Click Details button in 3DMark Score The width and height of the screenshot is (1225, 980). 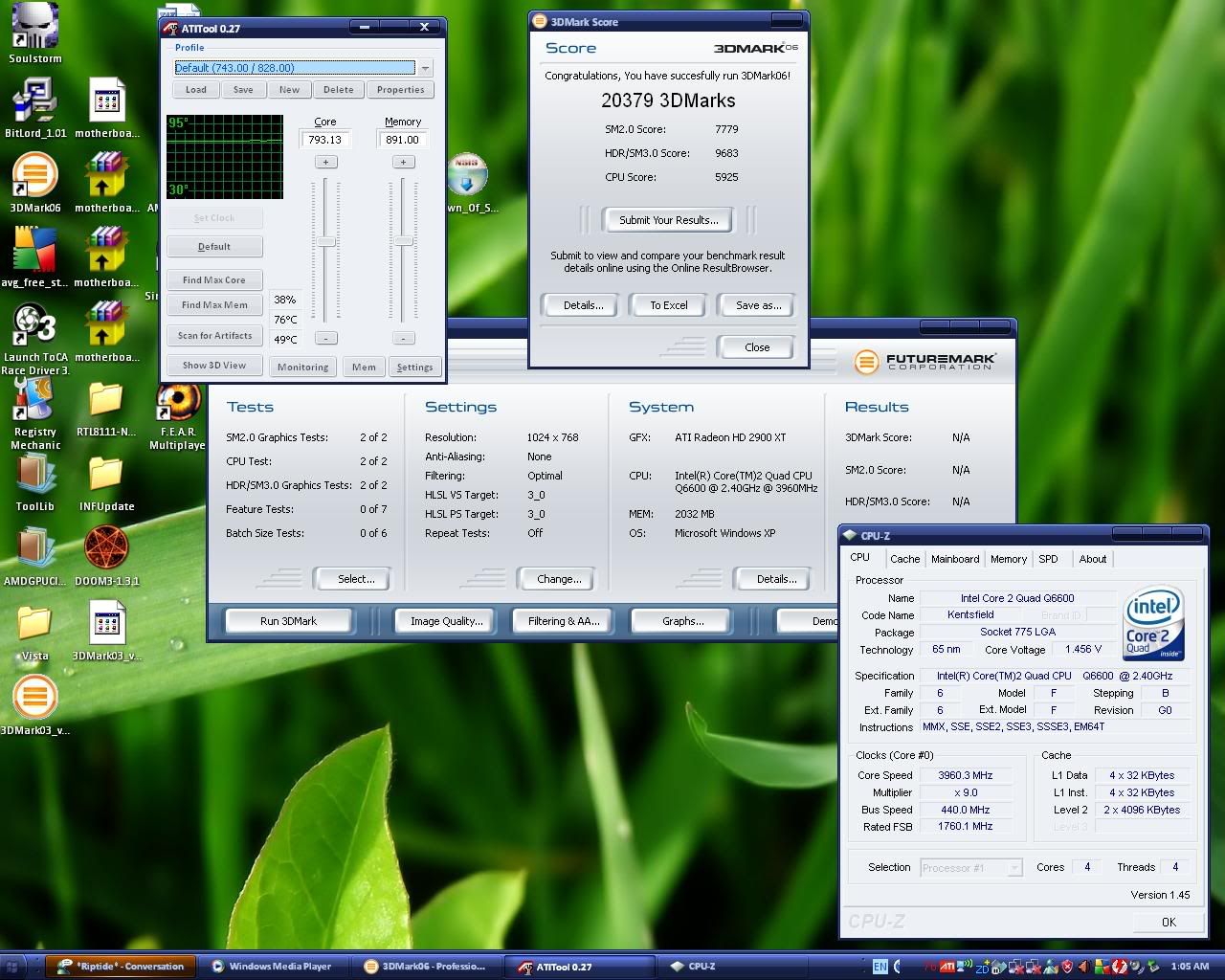(x=583, y=305)
